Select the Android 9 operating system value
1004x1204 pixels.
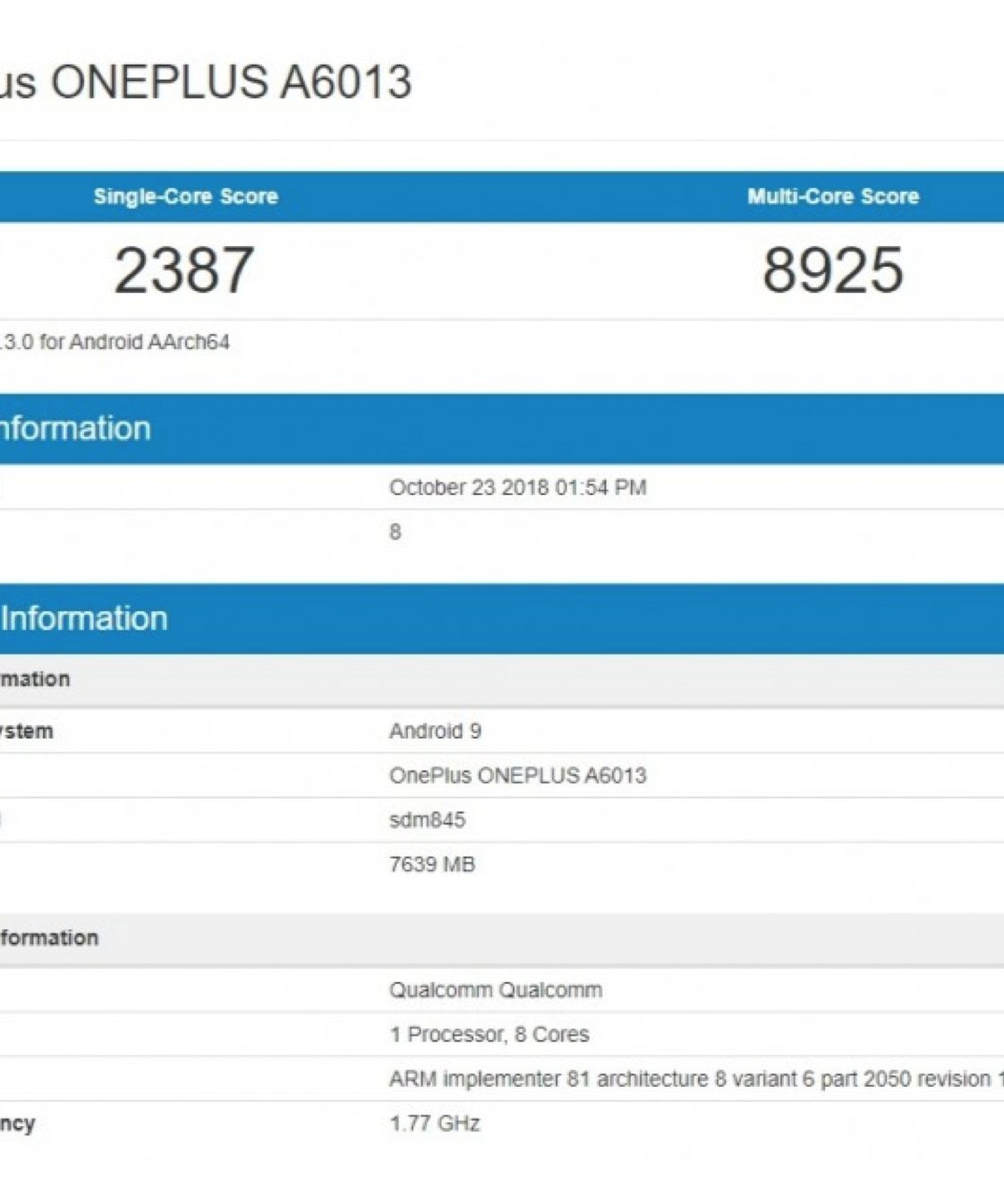[435, 731]
